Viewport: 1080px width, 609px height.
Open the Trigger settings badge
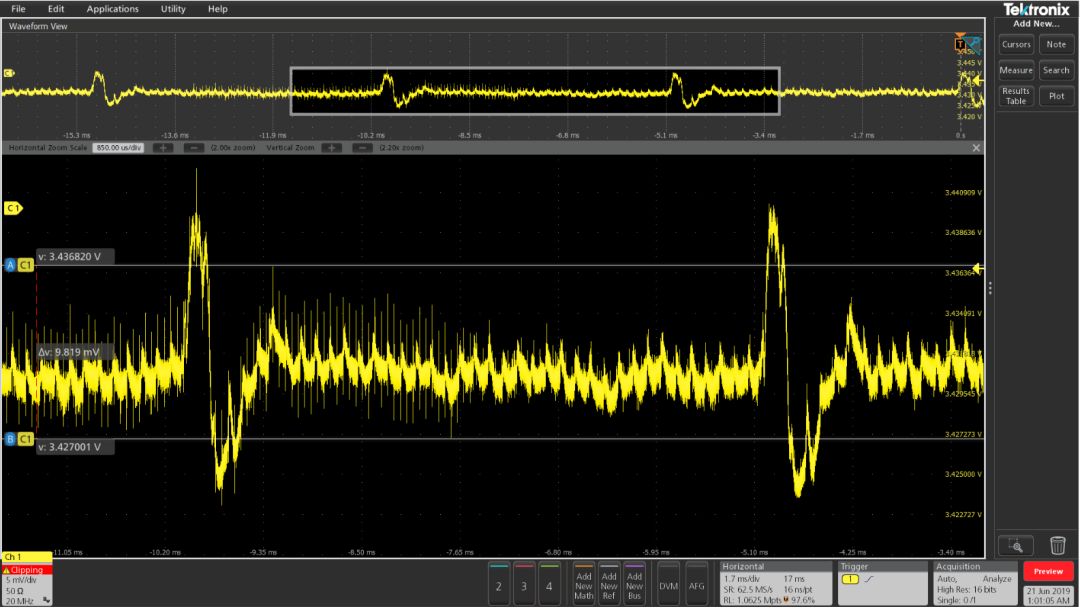(x=882, y=583)
